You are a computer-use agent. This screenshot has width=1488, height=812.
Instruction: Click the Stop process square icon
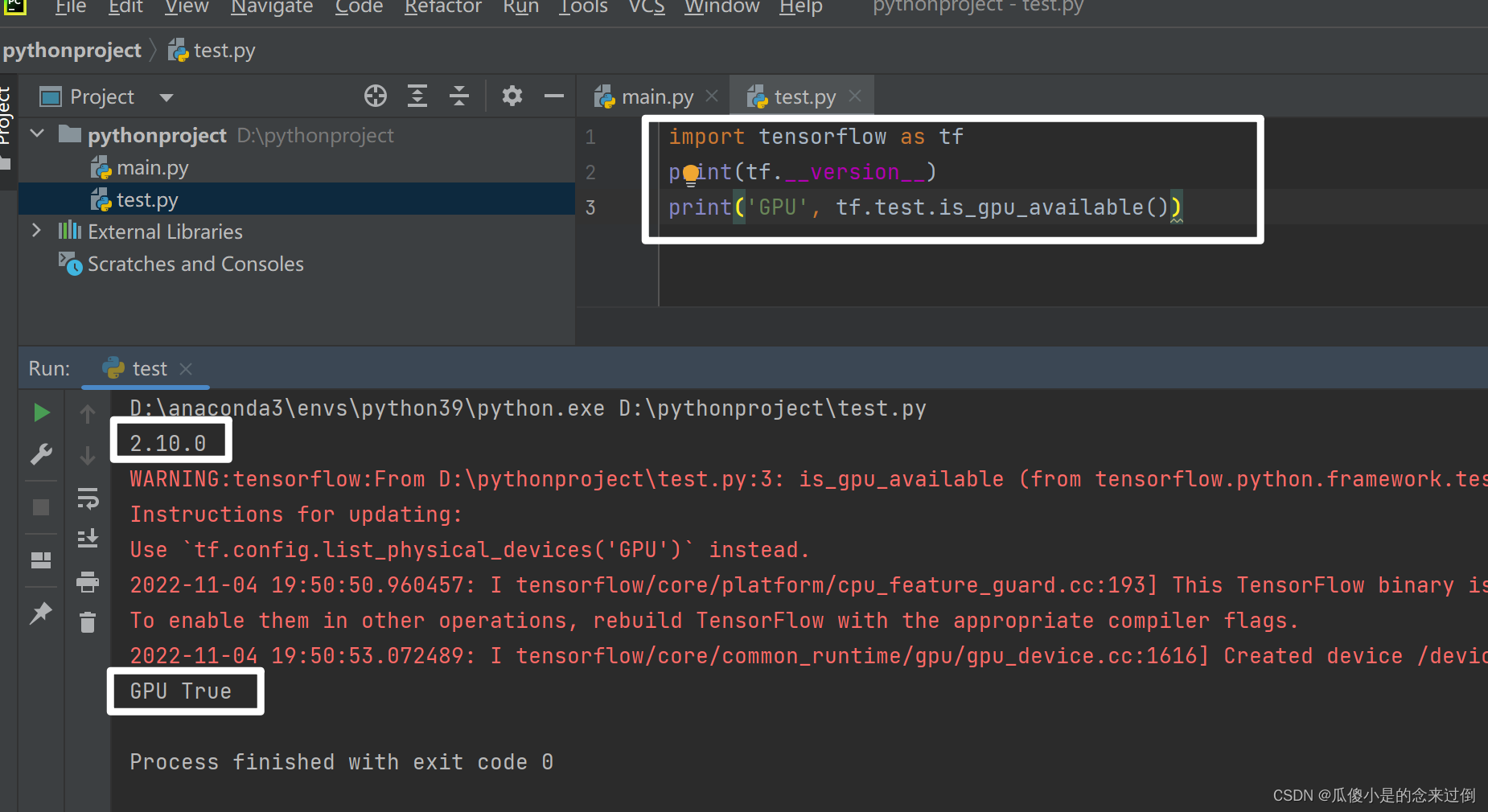41,507
